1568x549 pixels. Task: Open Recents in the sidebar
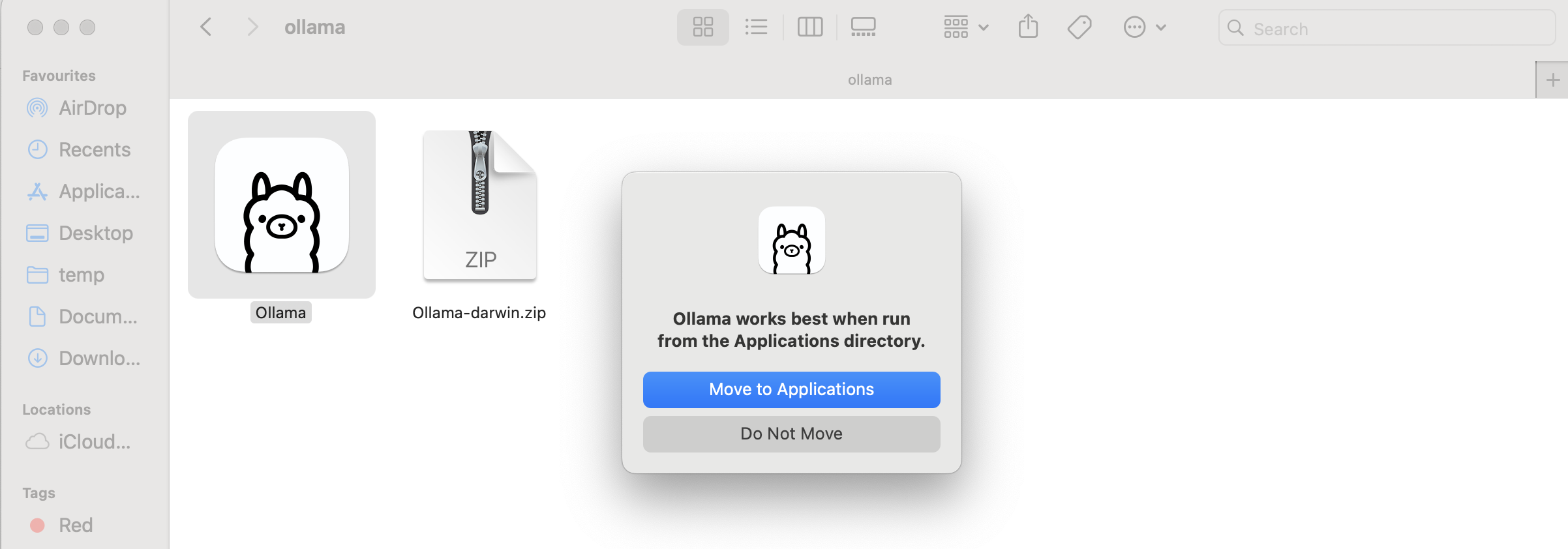(94, 150)
